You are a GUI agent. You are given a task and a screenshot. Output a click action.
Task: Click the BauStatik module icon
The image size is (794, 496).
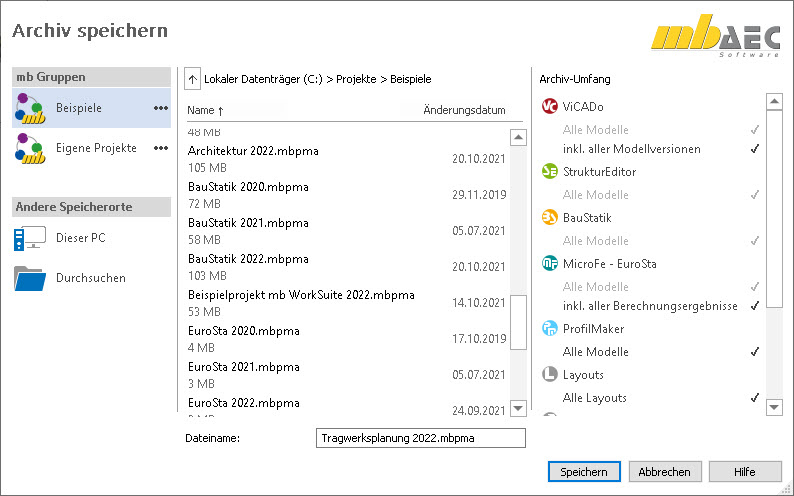coord(549,217)
